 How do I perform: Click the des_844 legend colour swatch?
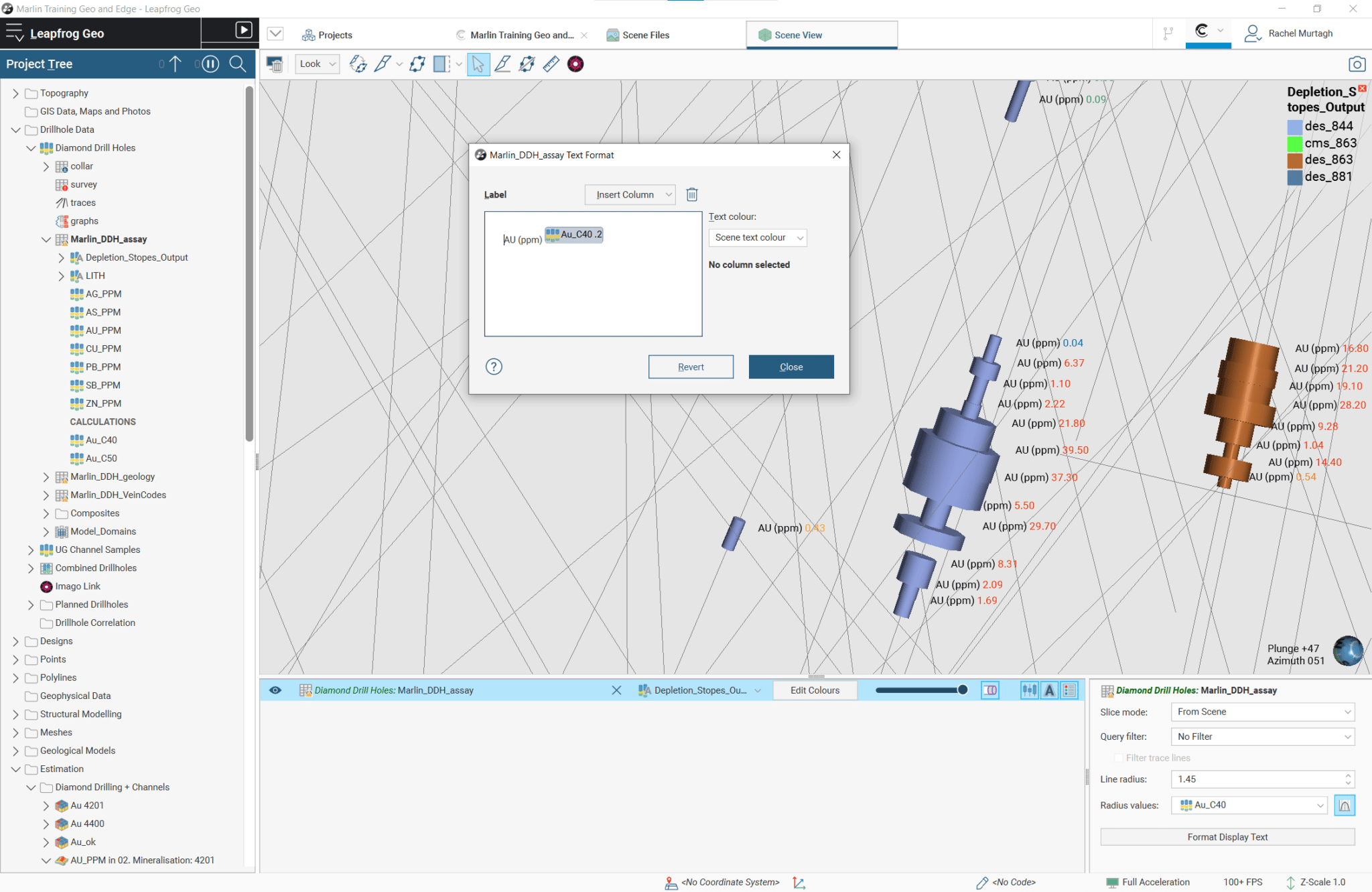[1294, 127]
